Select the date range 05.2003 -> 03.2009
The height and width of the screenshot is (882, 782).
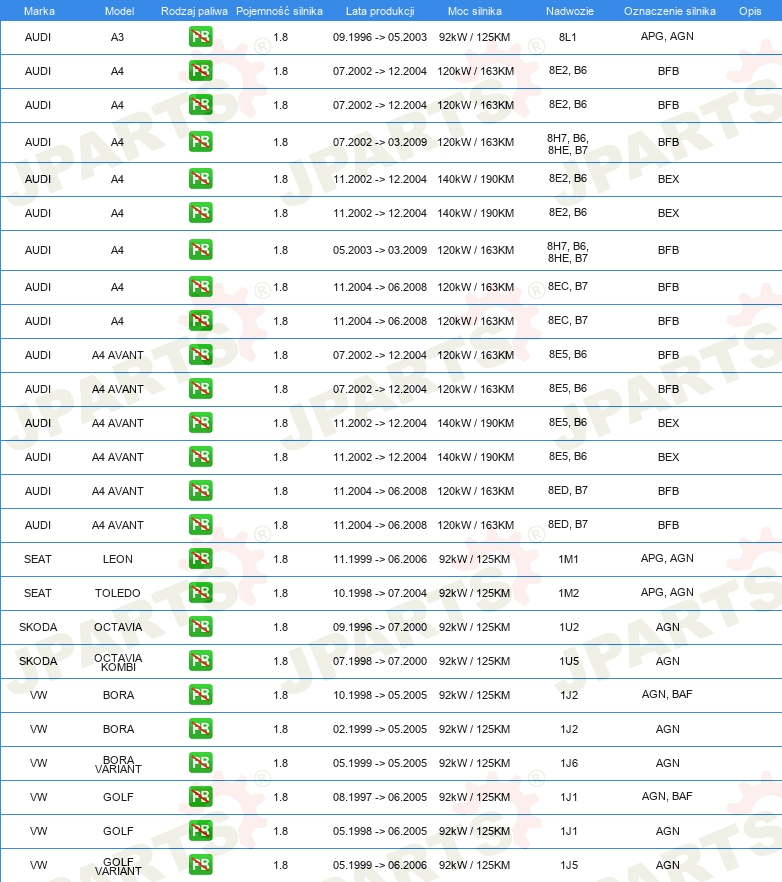[380, 250]
